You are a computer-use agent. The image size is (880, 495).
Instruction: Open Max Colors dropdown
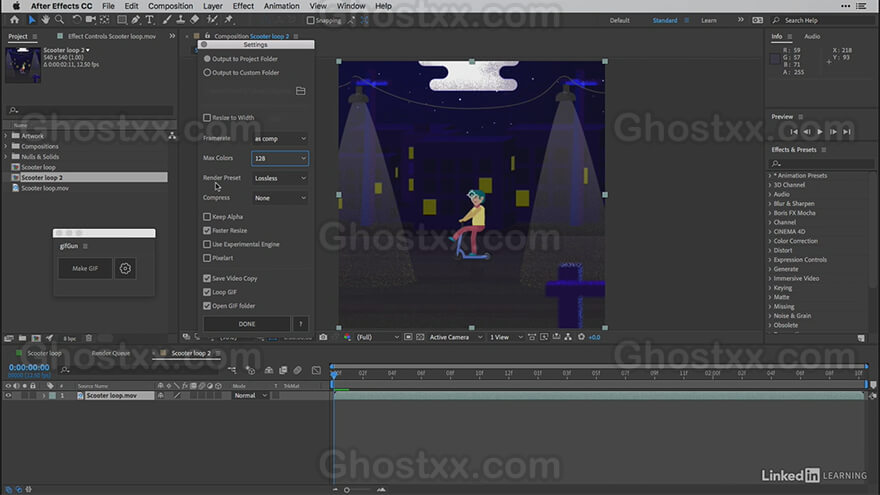tap(280, 158)
